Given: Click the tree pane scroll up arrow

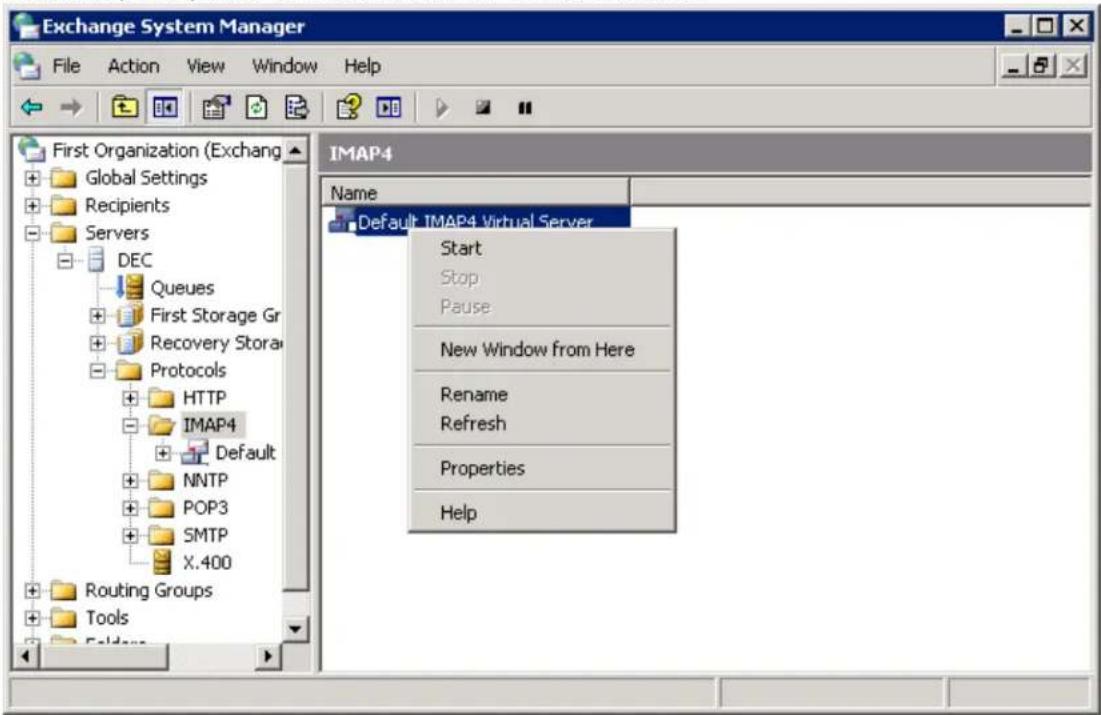Looking at the screenshot, I should pos(296,150).
